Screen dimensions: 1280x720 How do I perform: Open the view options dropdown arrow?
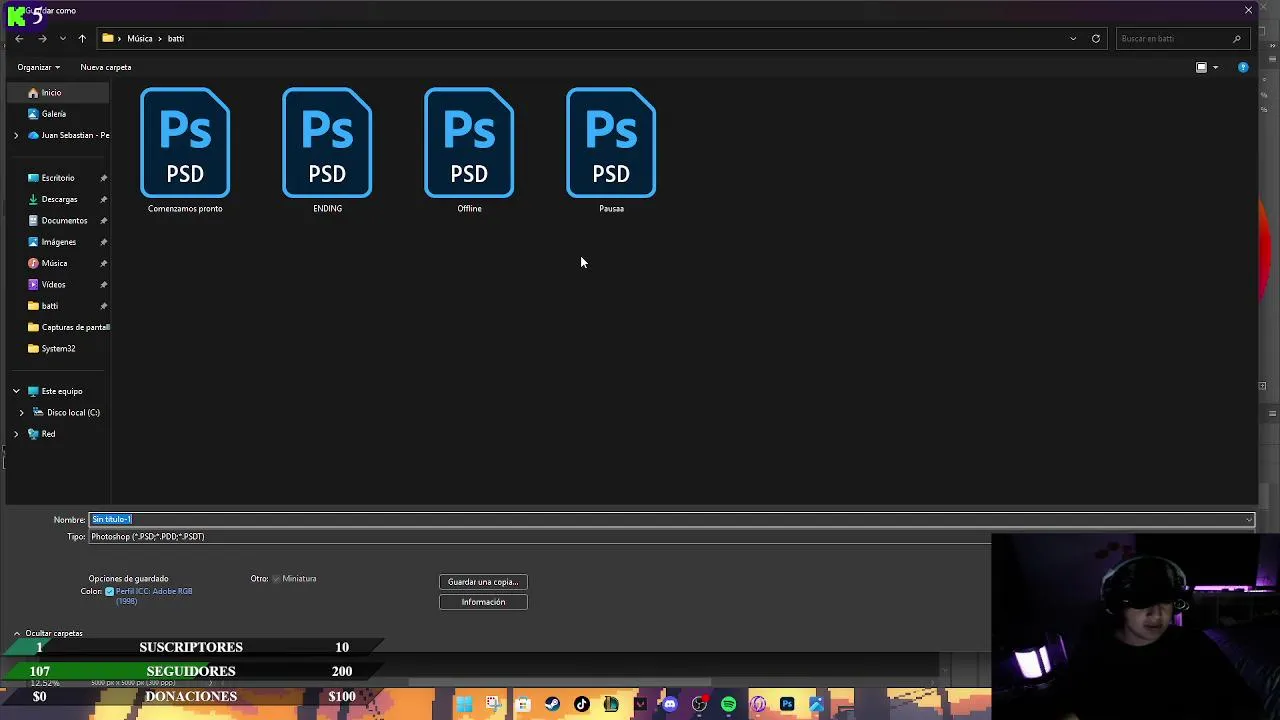1215,67
